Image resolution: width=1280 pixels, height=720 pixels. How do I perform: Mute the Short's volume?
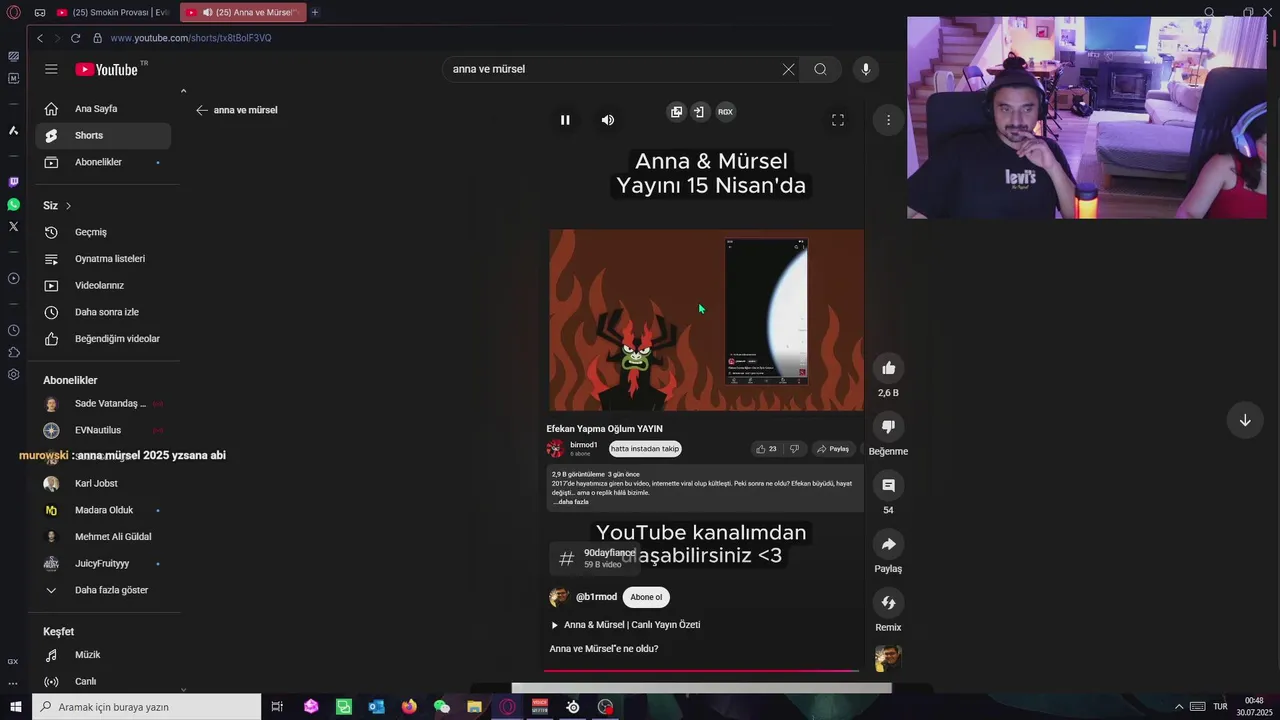608,120
